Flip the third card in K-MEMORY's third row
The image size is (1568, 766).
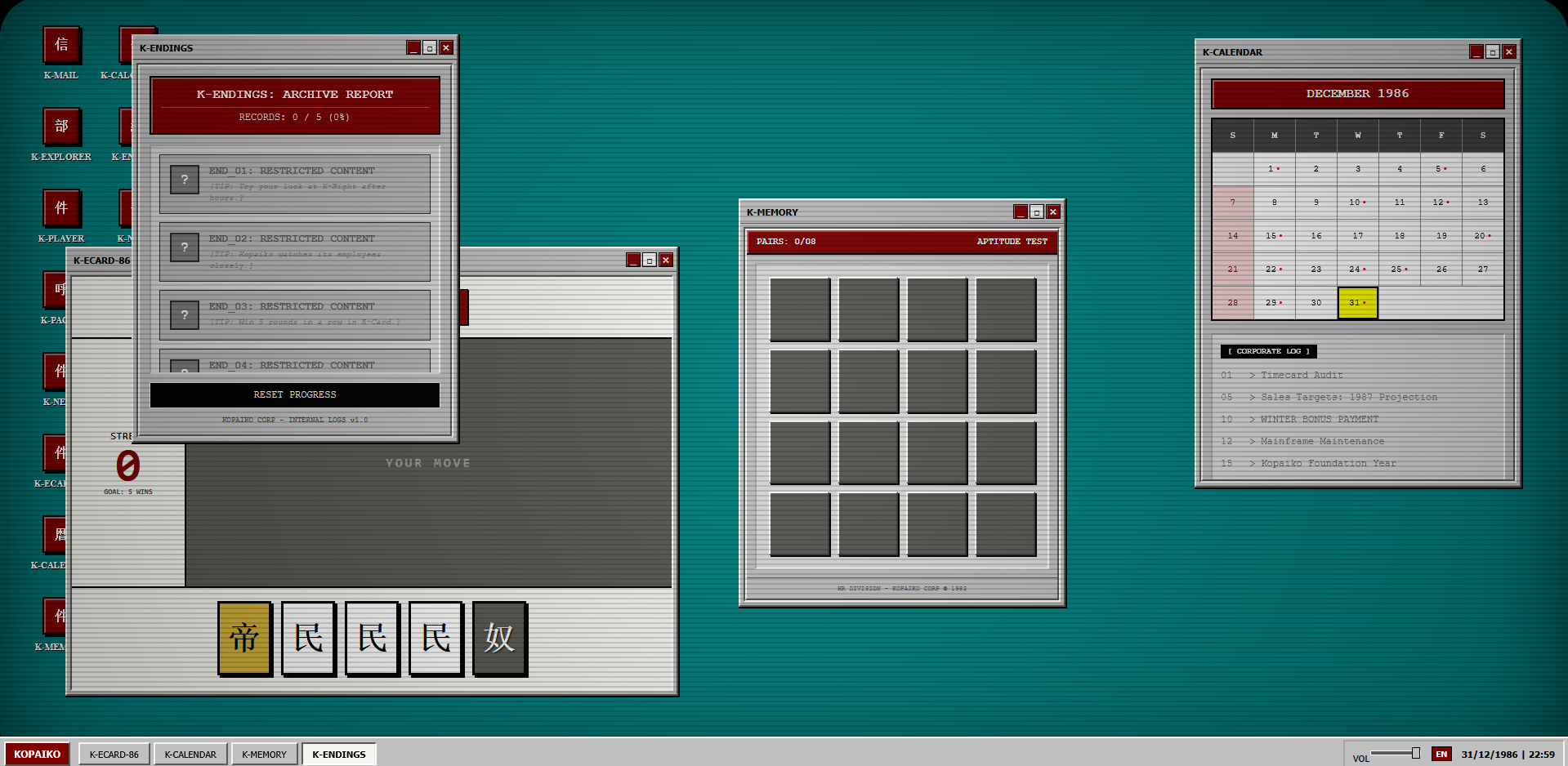click(x=937, y=453)
